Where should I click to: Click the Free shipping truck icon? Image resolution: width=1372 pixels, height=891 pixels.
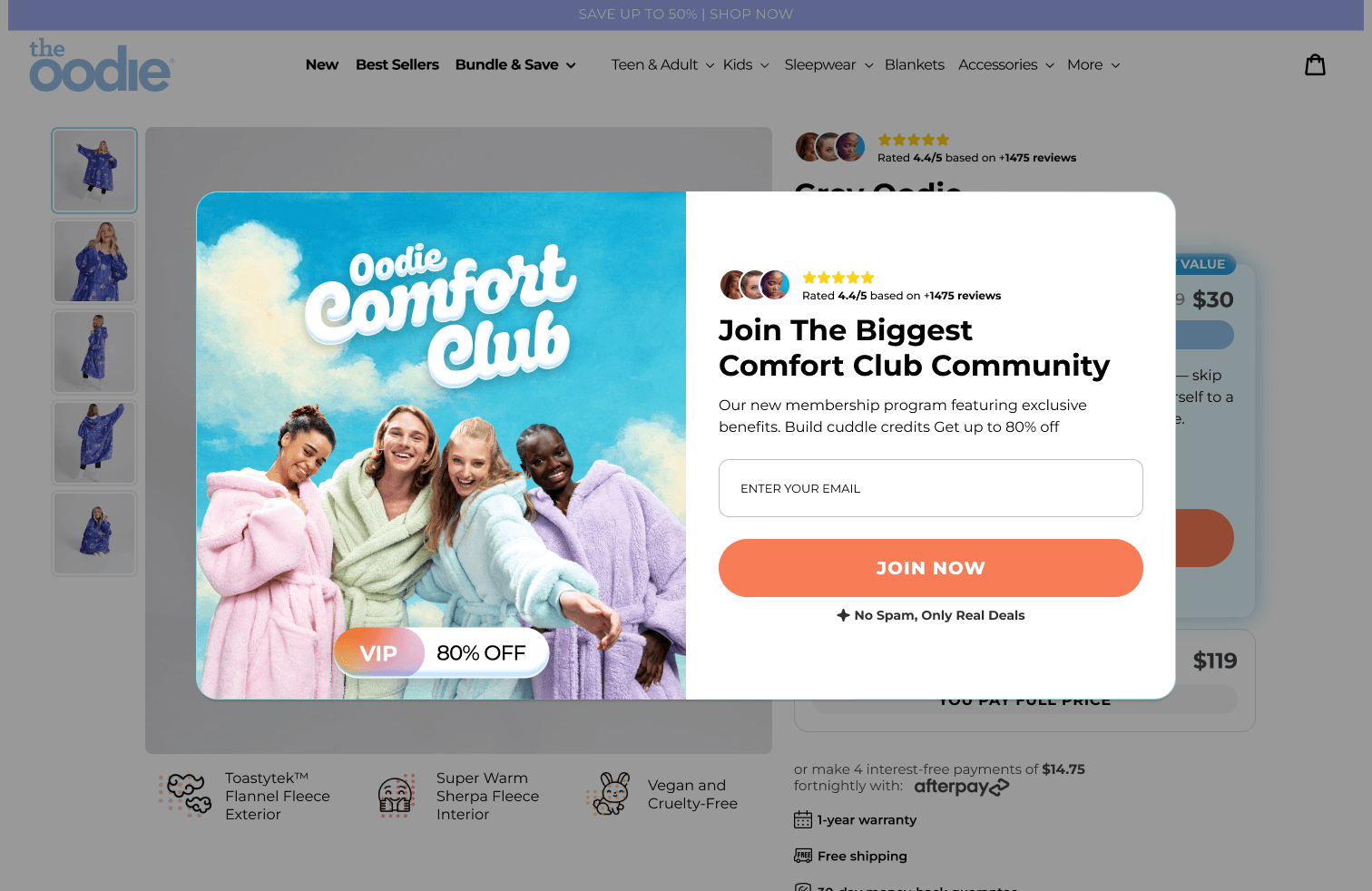click(803, 856)
